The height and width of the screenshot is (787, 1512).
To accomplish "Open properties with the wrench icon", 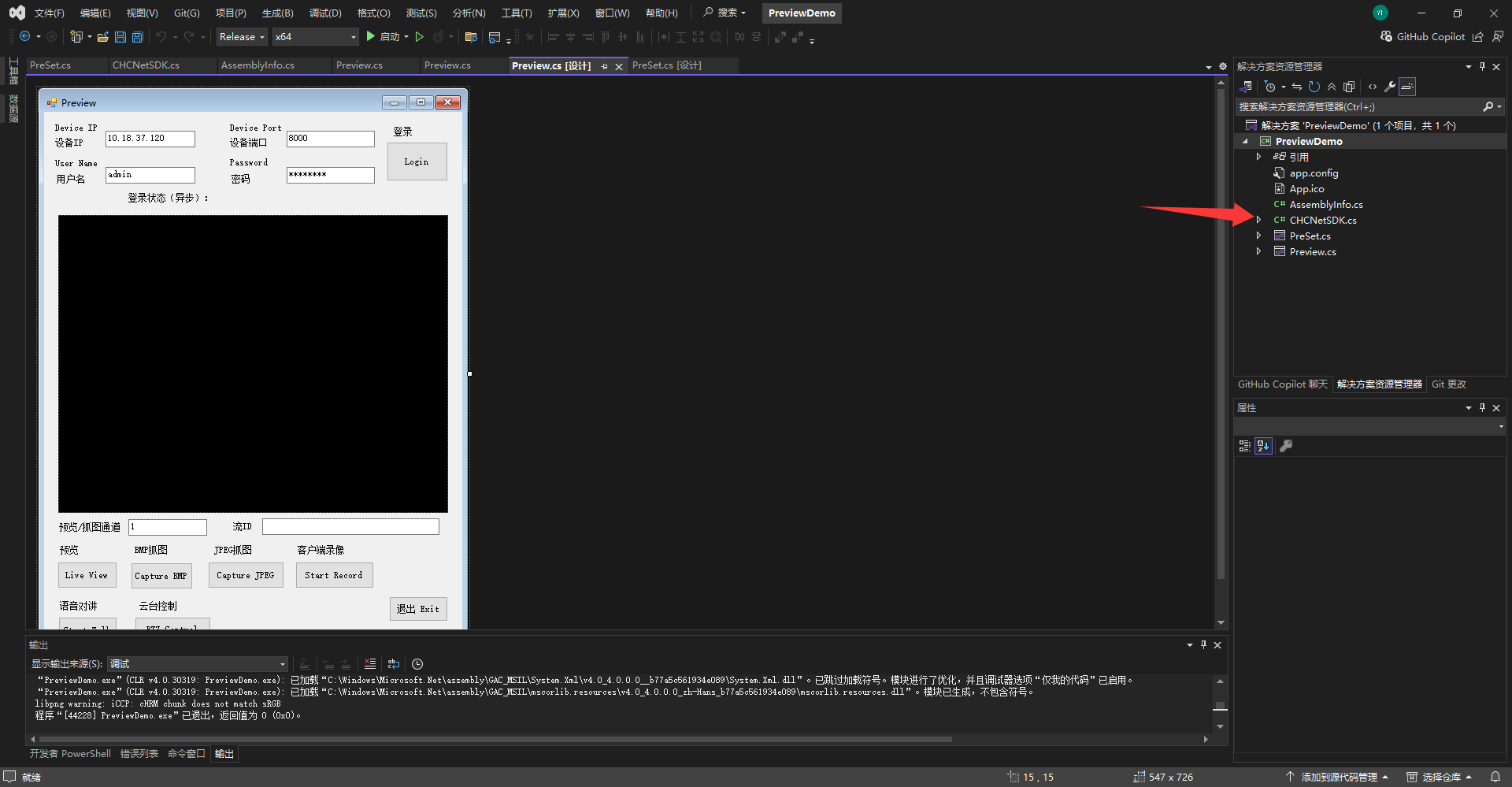I will [x=1390, y=87].
